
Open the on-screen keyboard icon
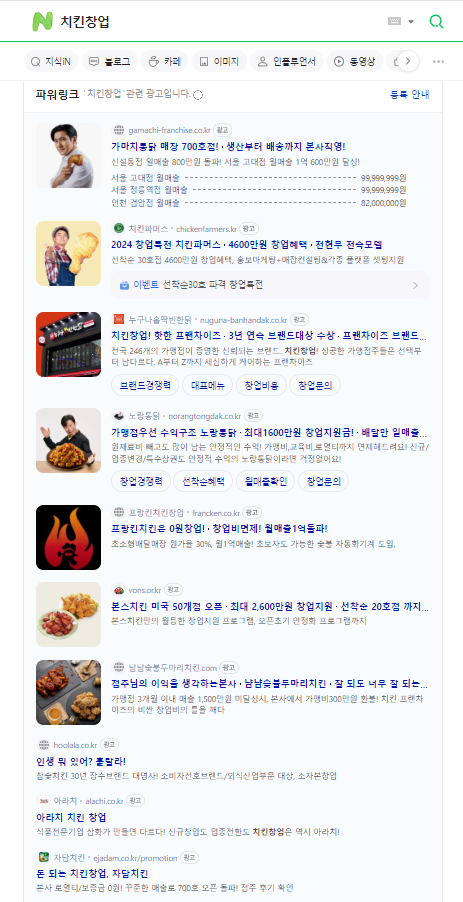click(395, 21)
